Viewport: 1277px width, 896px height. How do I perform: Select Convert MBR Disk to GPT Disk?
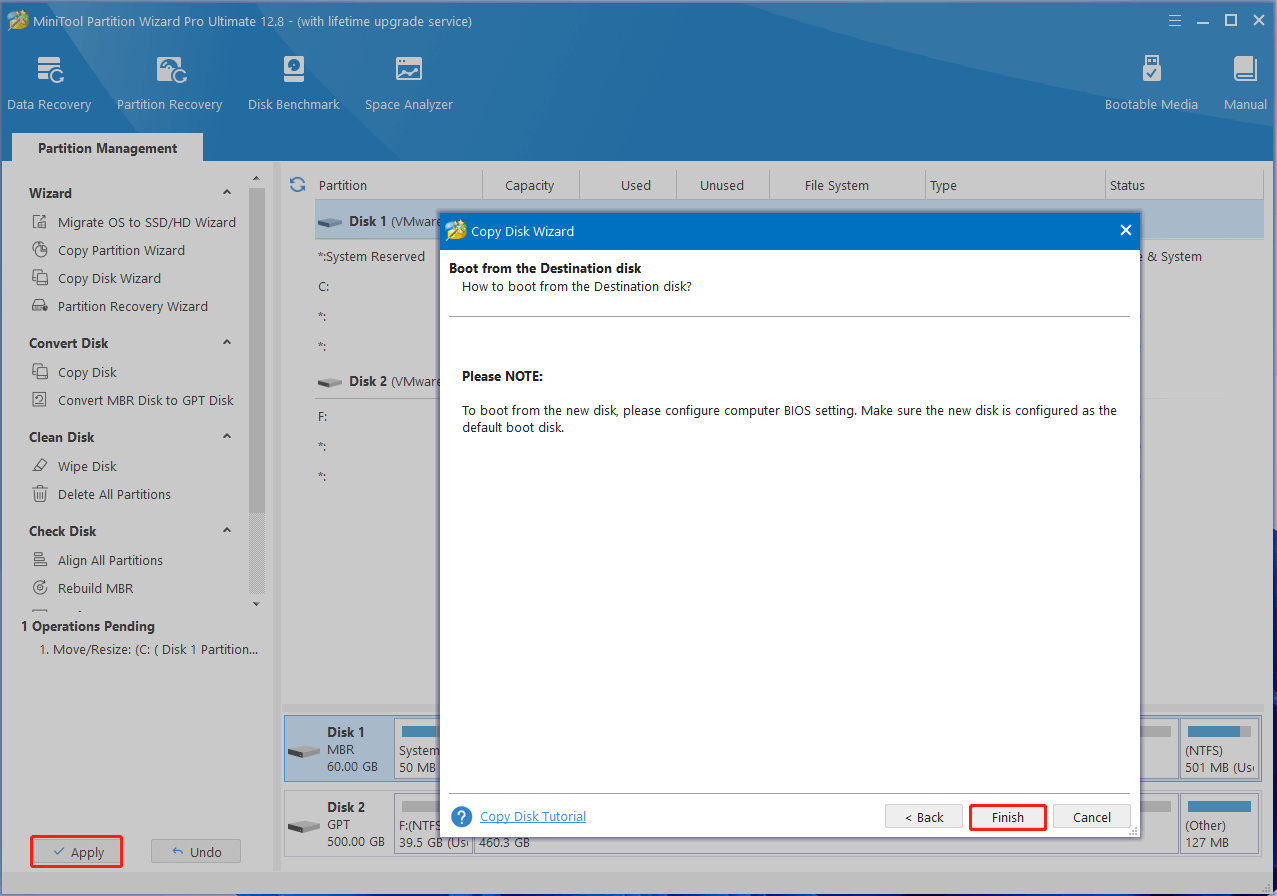(145, 400)
